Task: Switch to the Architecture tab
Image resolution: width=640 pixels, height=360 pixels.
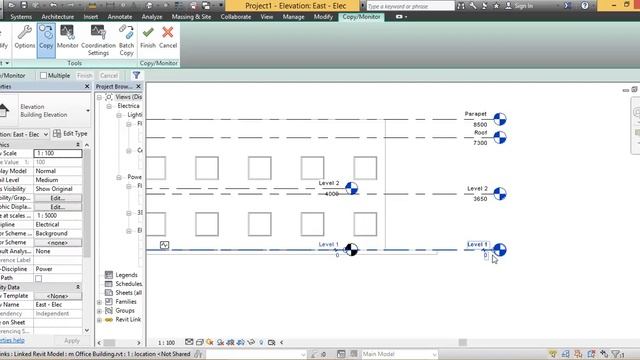Action: pyautogui.click(x=58, y=17)
